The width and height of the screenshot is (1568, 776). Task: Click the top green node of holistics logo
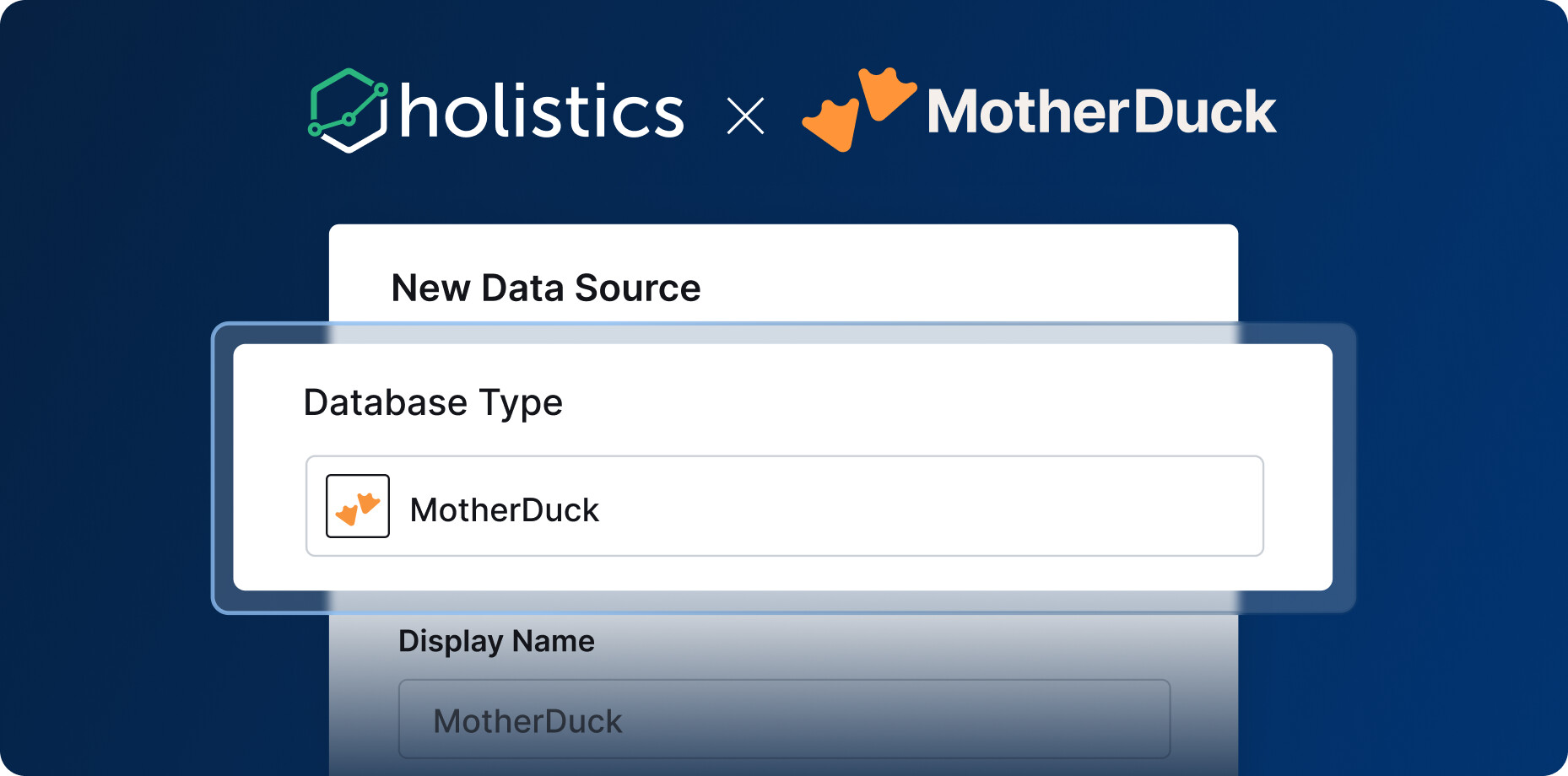point(381,89)
